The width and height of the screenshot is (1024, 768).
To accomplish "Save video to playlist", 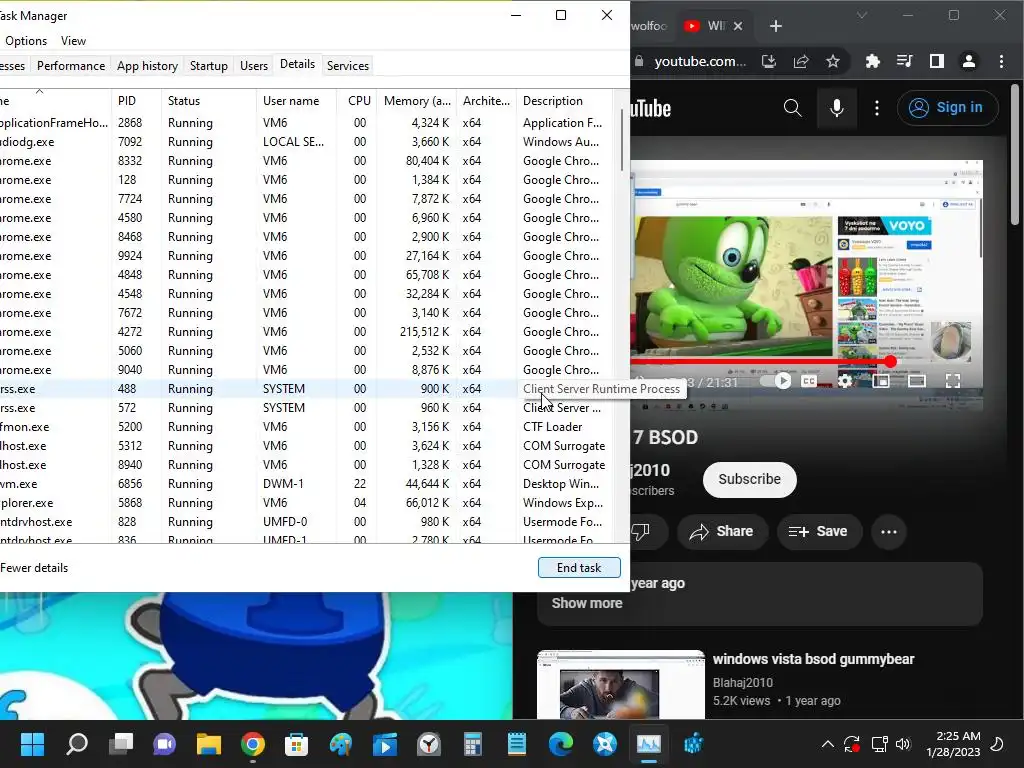I will (818, 532).
